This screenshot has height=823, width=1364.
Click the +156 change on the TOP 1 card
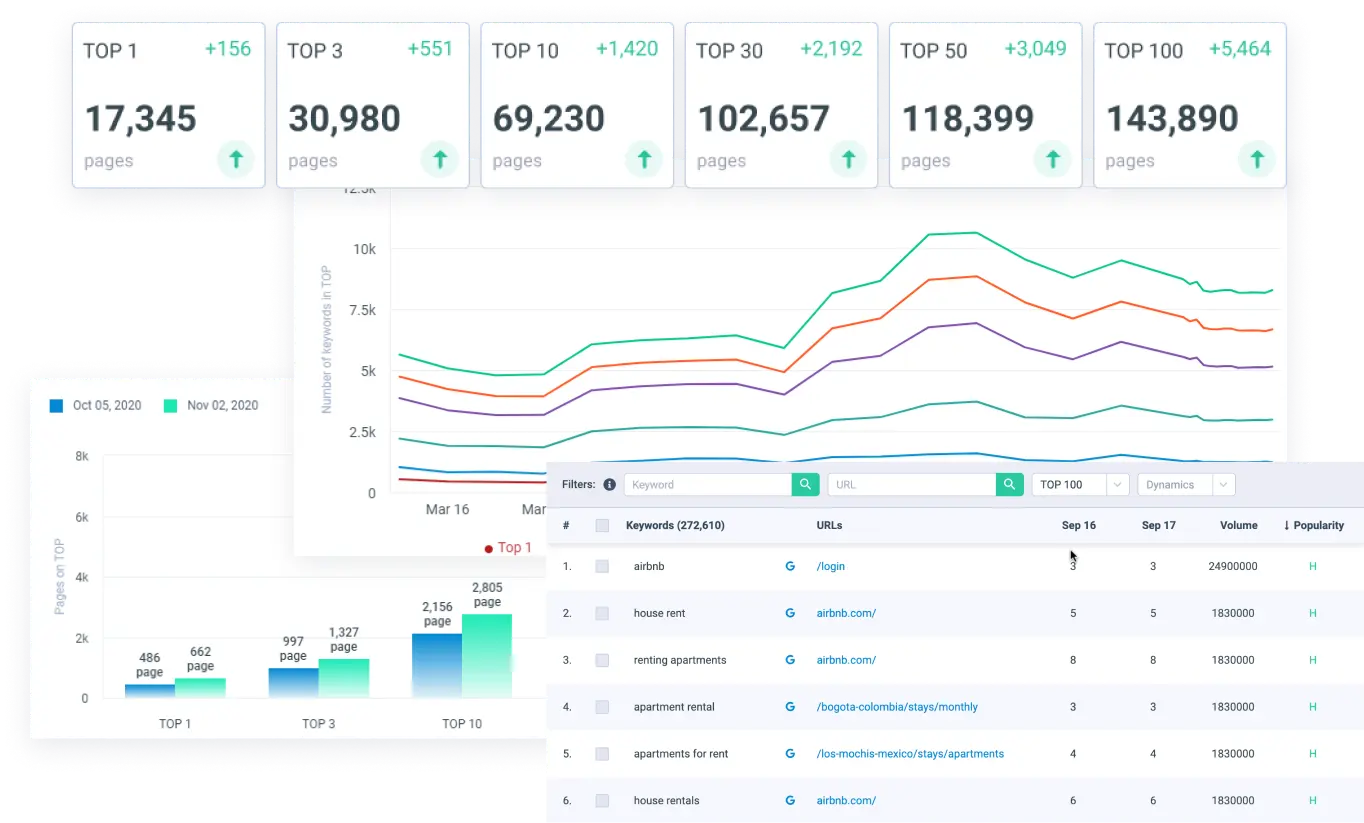pyautogui.click(x=228, y=48)
